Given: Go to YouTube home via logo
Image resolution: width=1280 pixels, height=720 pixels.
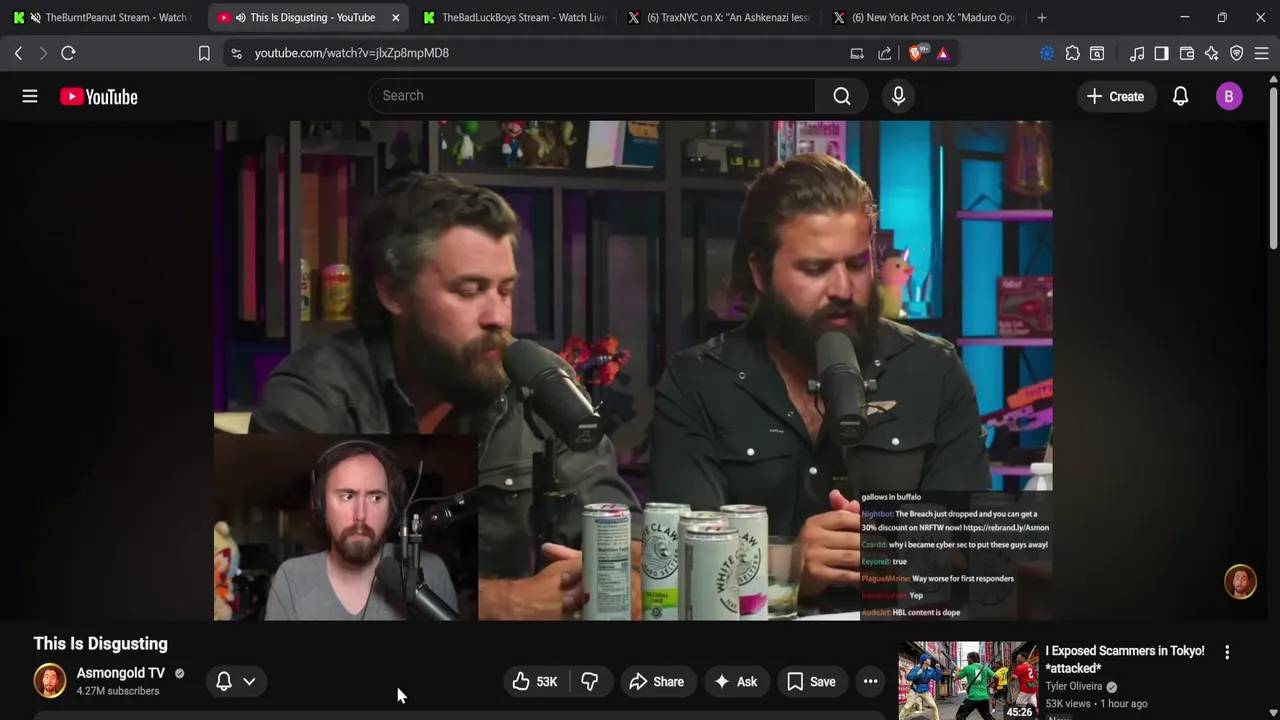Looking at the screenshot, I should tap(98, 96).
